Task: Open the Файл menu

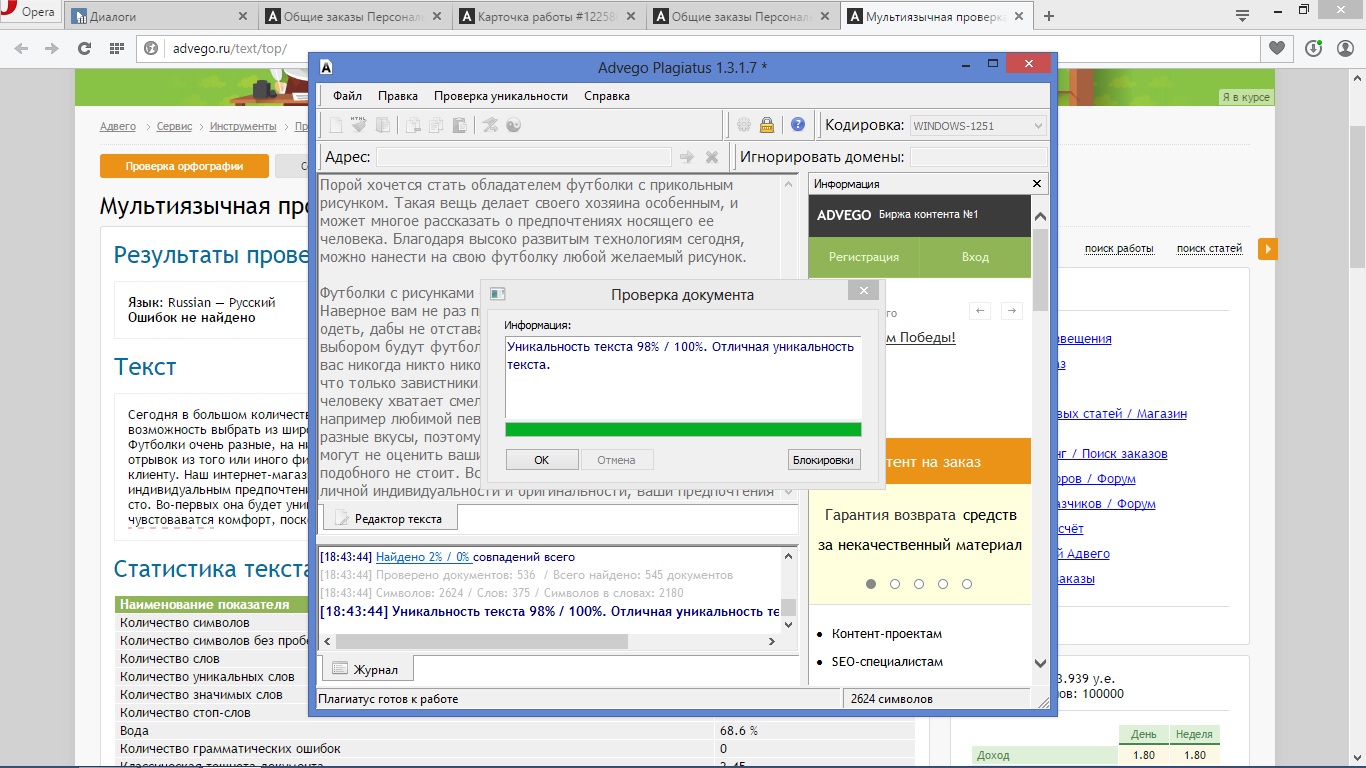Action: pyautogui.click(x=348, y=96)
